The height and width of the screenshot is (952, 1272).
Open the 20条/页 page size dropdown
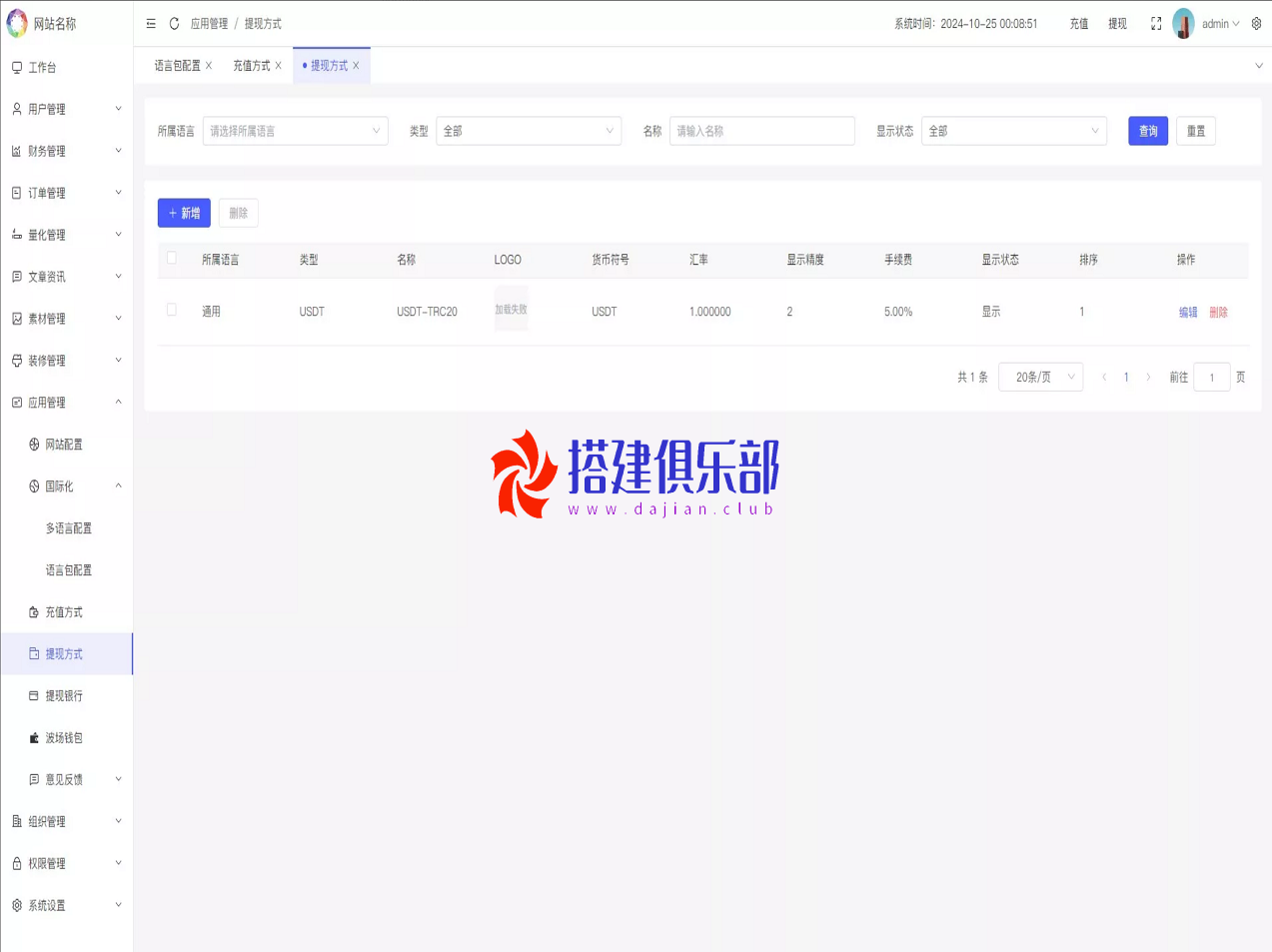[1041, 377]
